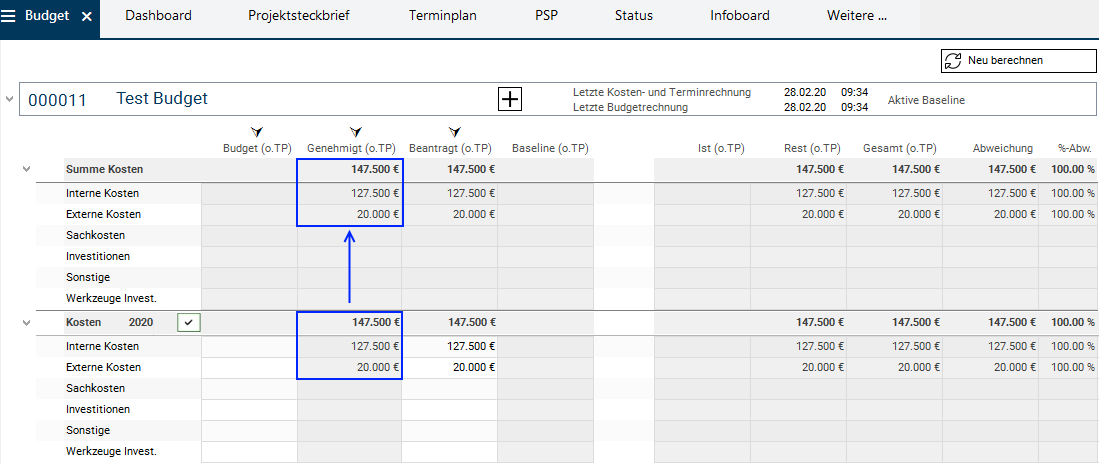This screenshot has height=464, width=1099.
Task: Close the Budget tab with X
Action: pos(86,16)
